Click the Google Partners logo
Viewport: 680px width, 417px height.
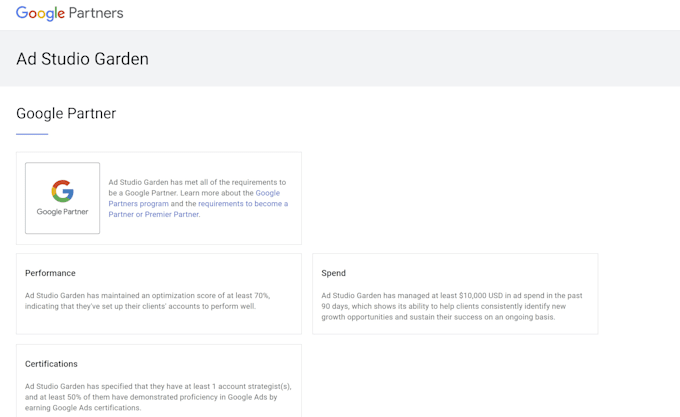pyautogui.click(x=69, y=13)
